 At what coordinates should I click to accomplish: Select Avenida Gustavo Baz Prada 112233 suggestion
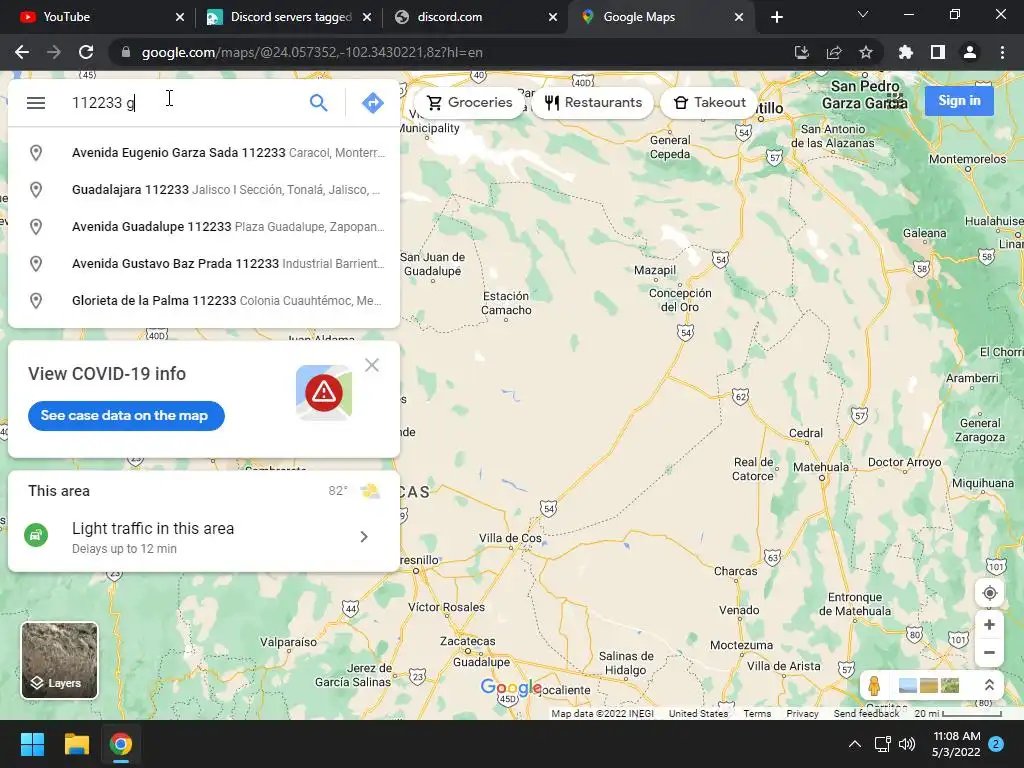point(204,264)
